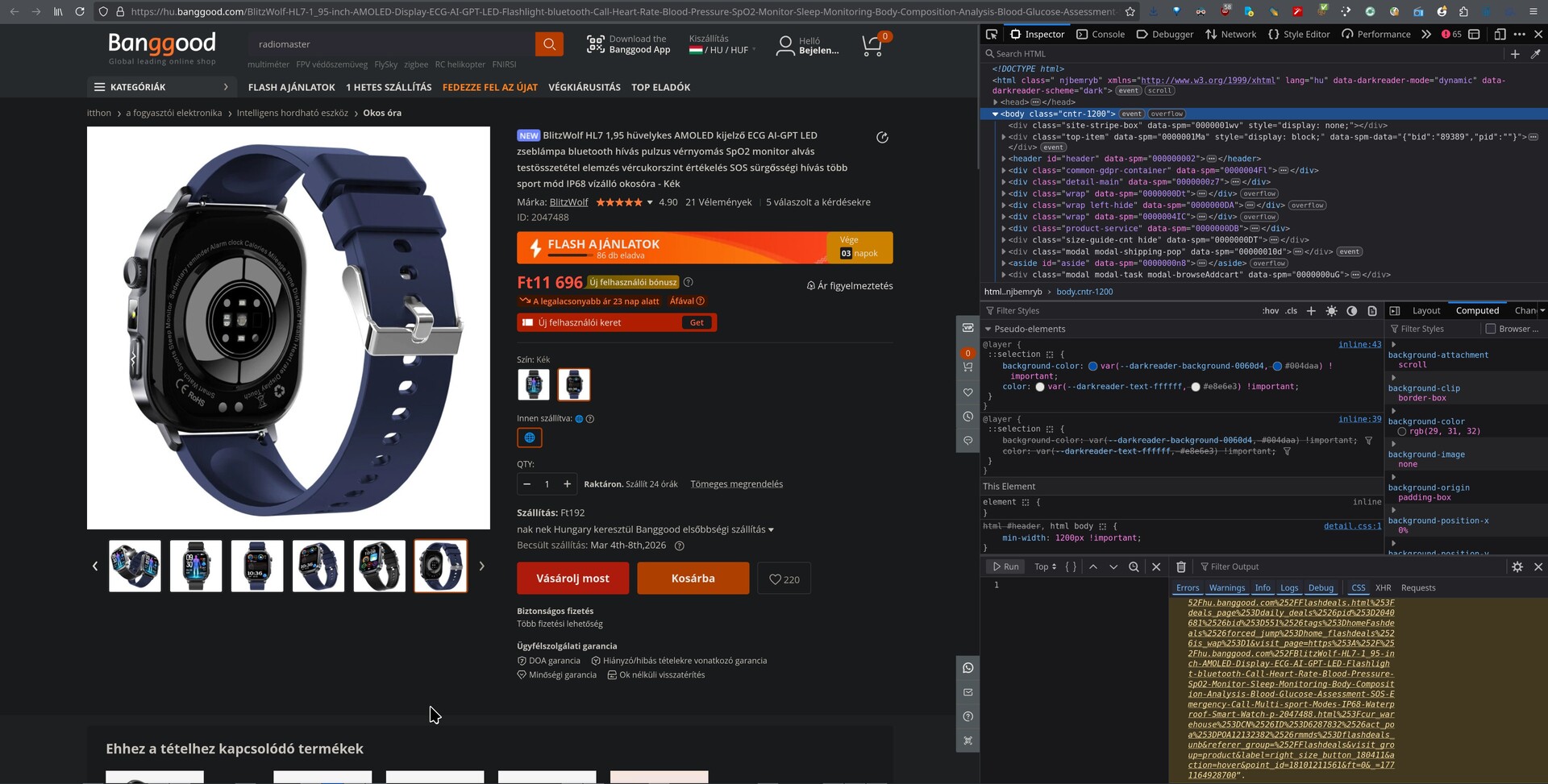The width and height of the screenshot is (1548, 784).
Task: Click the Get new user coupon button
Action: [697, 323]
